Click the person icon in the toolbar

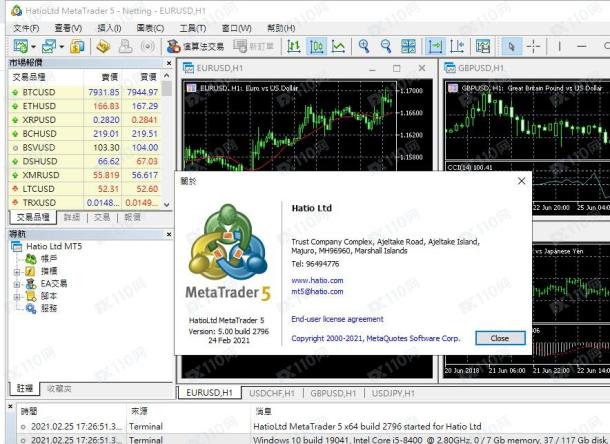[125, 46]
